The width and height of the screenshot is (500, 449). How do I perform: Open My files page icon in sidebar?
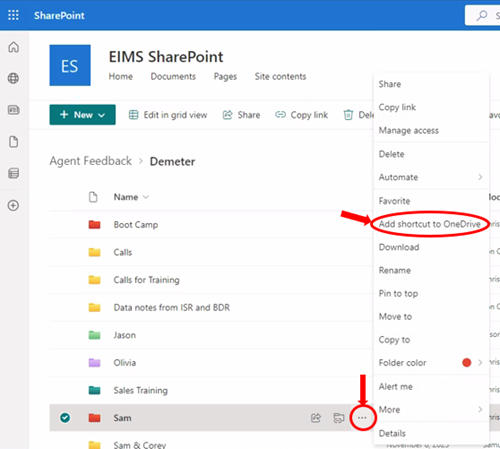(x=13, y=142)
